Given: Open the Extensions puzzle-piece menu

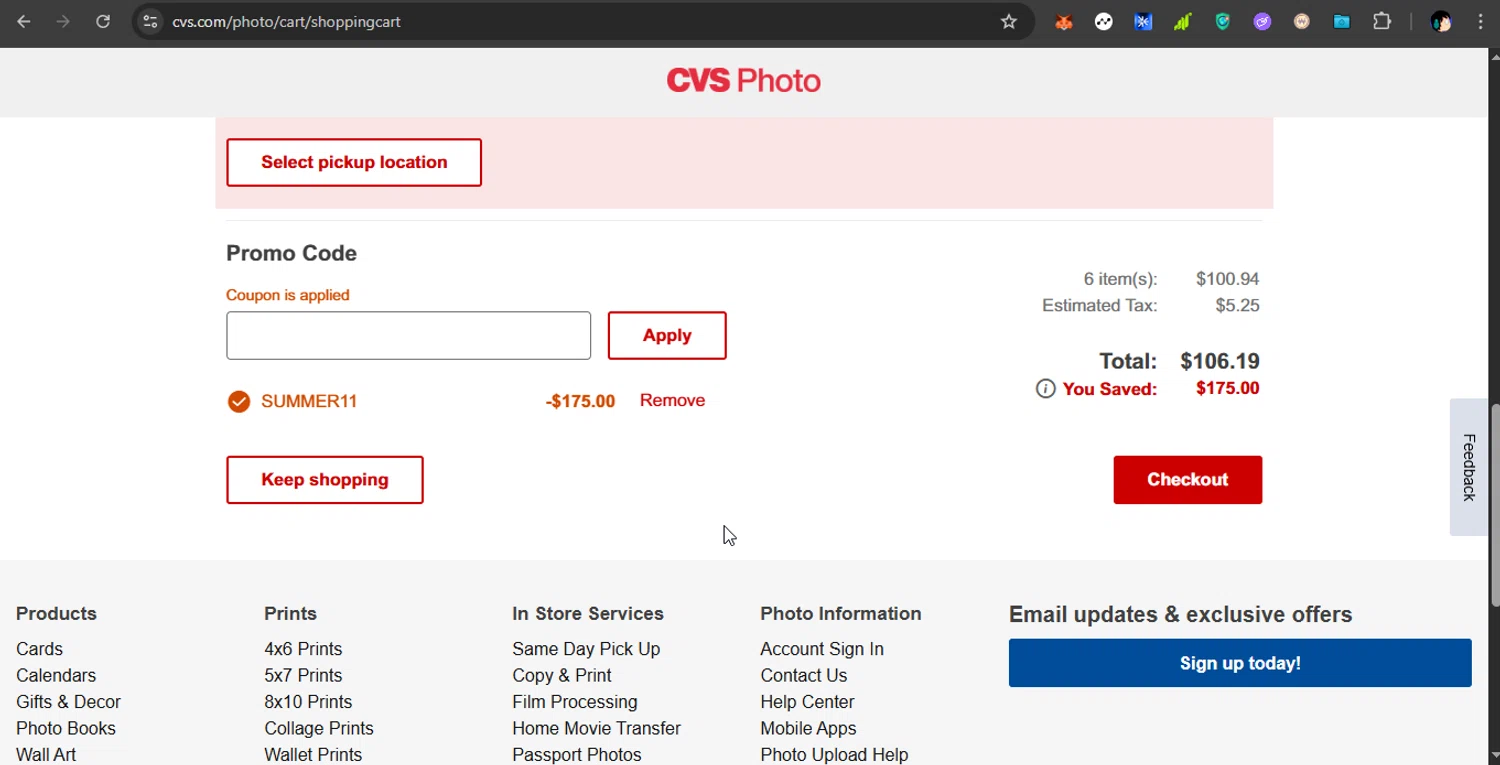Looking at the screenshot, I should 1382,21.
